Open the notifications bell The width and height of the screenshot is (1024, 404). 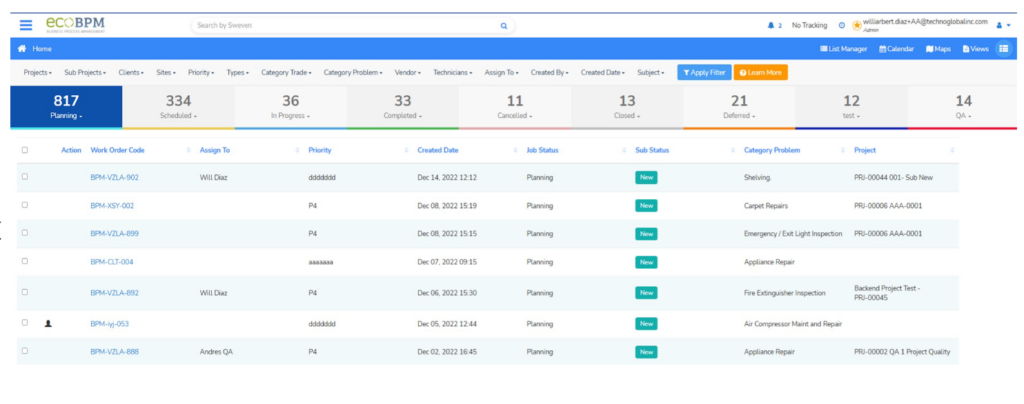tap(771, 25)
